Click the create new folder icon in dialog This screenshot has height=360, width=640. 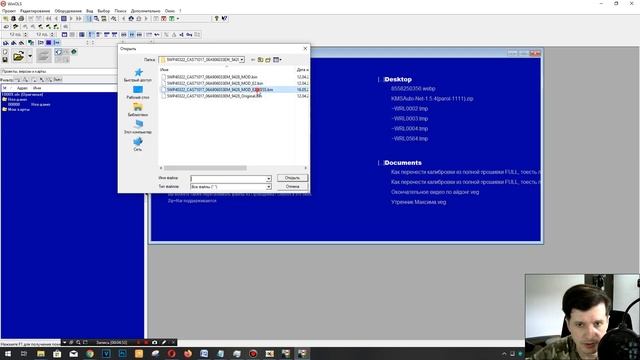(268, 60)
